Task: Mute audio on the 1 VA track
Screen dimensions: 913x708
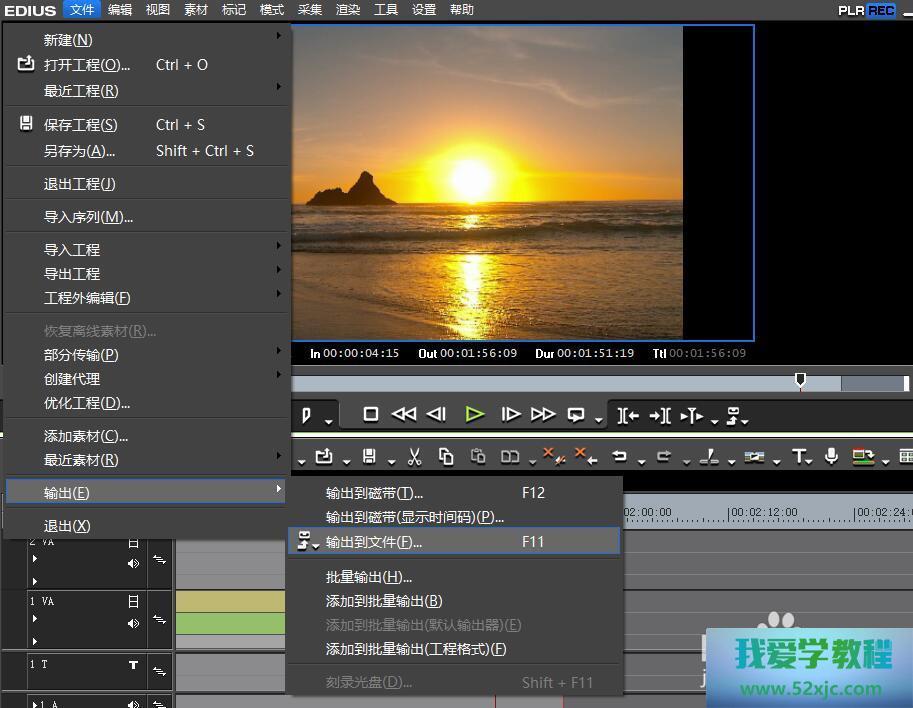Action: pyautogui.click(x=133, y=623)
